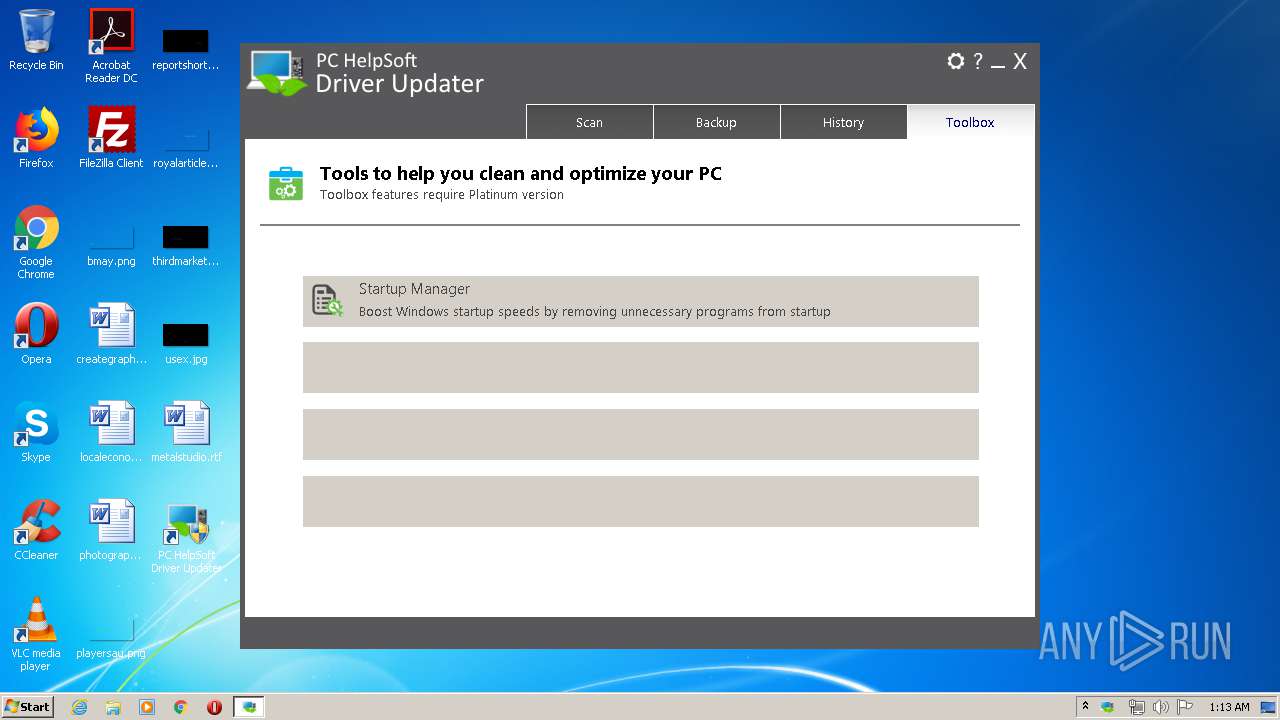Select the third empty toolbox row
This screenshot has height=720, width=1280.
(x=641, y=434)
